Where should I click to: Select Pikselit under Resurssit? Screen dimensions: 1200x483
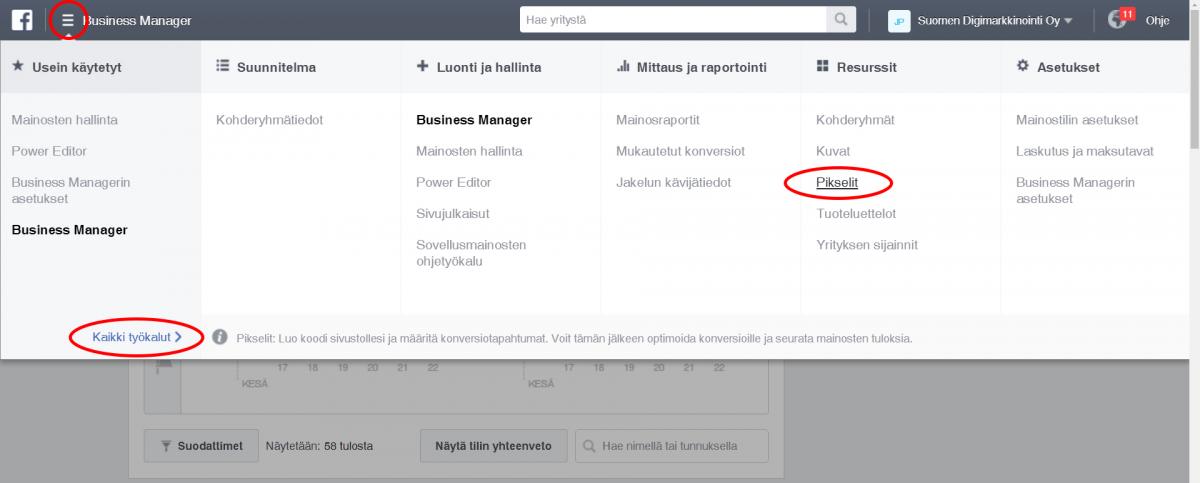837,183
